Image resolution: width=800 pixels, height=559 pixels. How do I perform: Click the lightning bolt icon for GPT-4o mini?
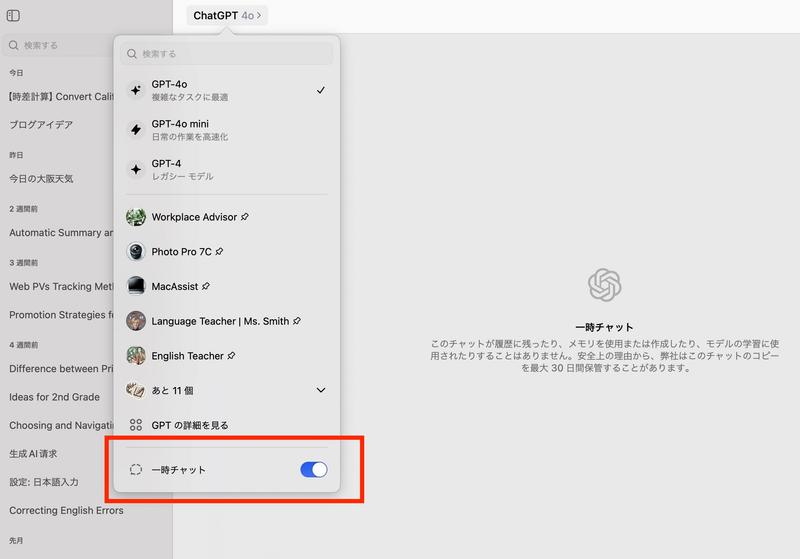(136, 130)
